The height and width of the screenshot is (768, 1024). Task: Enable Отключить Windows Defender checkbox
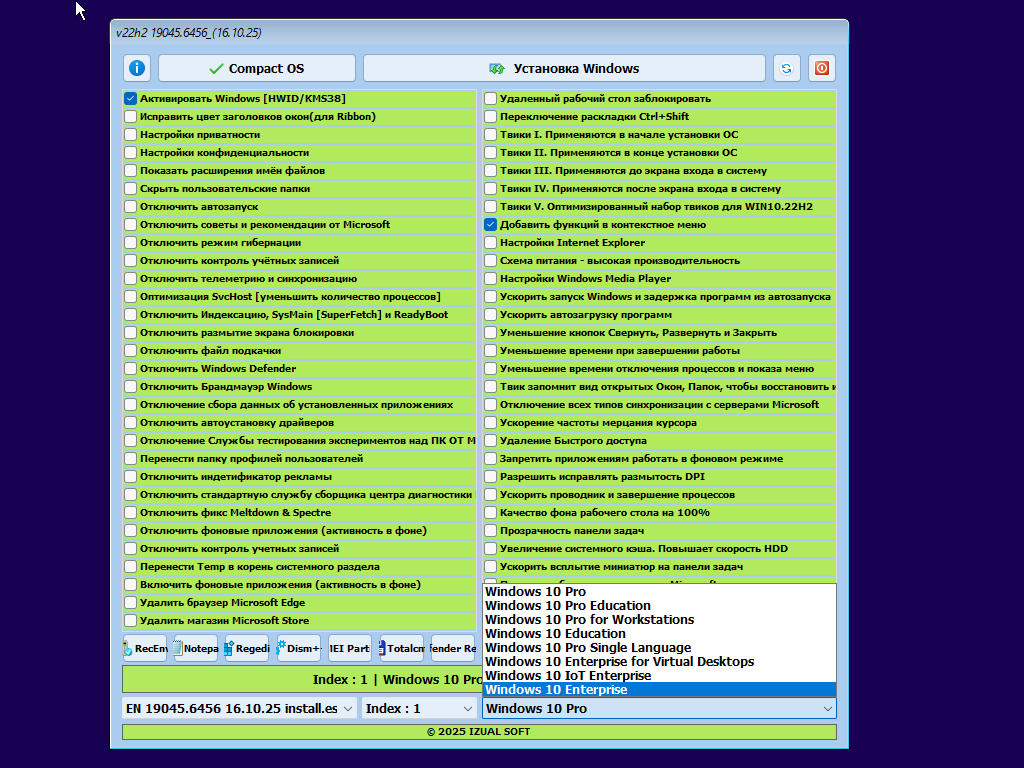coord(131,369)
